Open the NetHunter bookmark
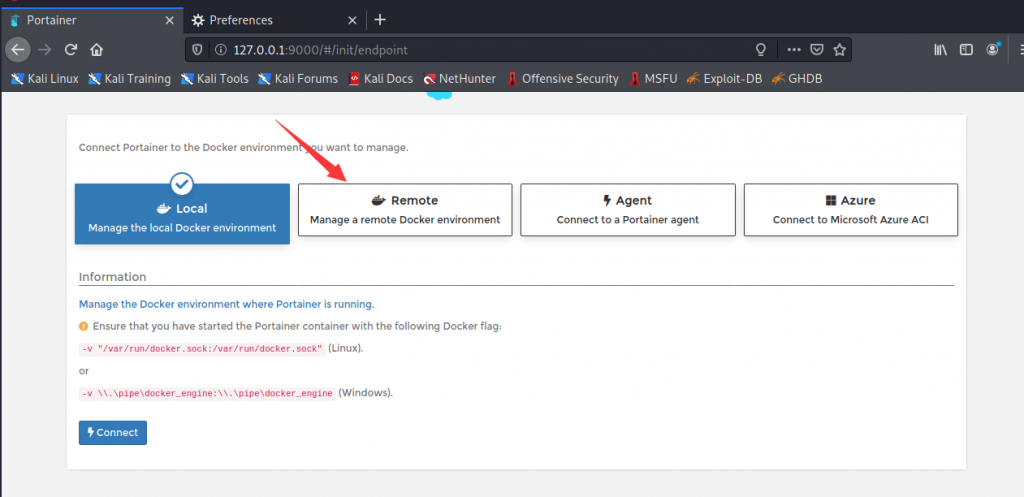The height and width of the screenshot is (497, 1024). 459,79
